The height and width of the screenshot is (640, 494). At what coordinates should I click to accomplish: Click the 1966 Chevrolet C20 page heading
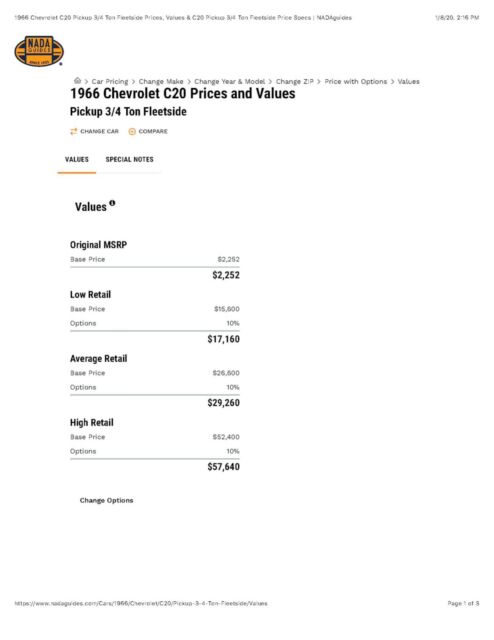coord(182,93)
